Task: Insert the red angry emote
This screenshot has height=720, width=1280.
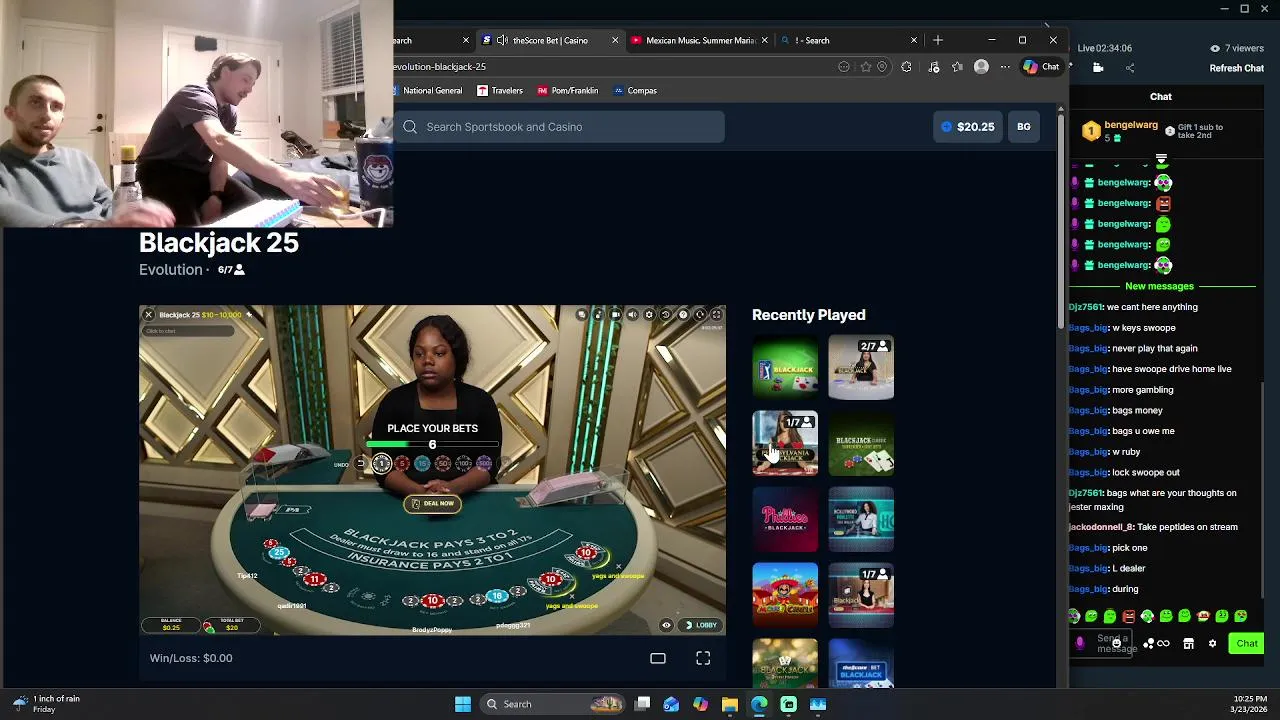Action: pos(1128,616)
